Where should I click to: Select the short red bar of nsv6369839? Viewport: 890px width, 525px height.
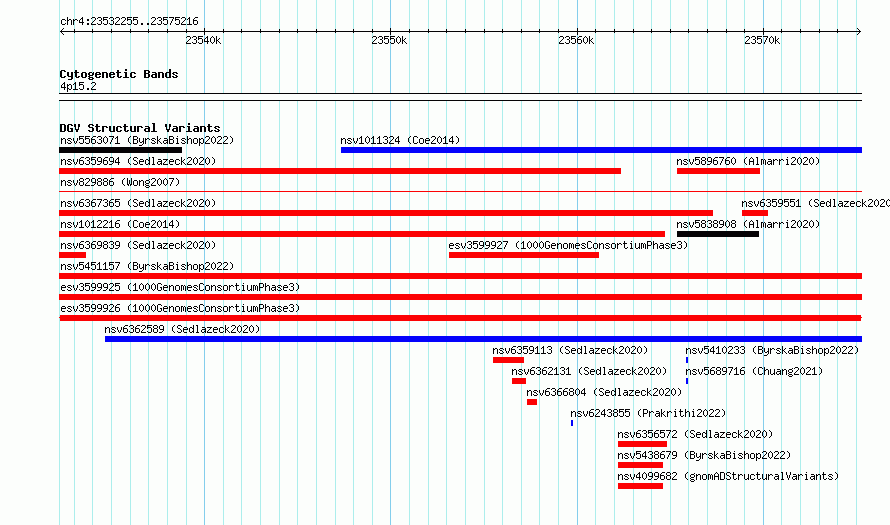pyautogui.click(x=73, y=255)
